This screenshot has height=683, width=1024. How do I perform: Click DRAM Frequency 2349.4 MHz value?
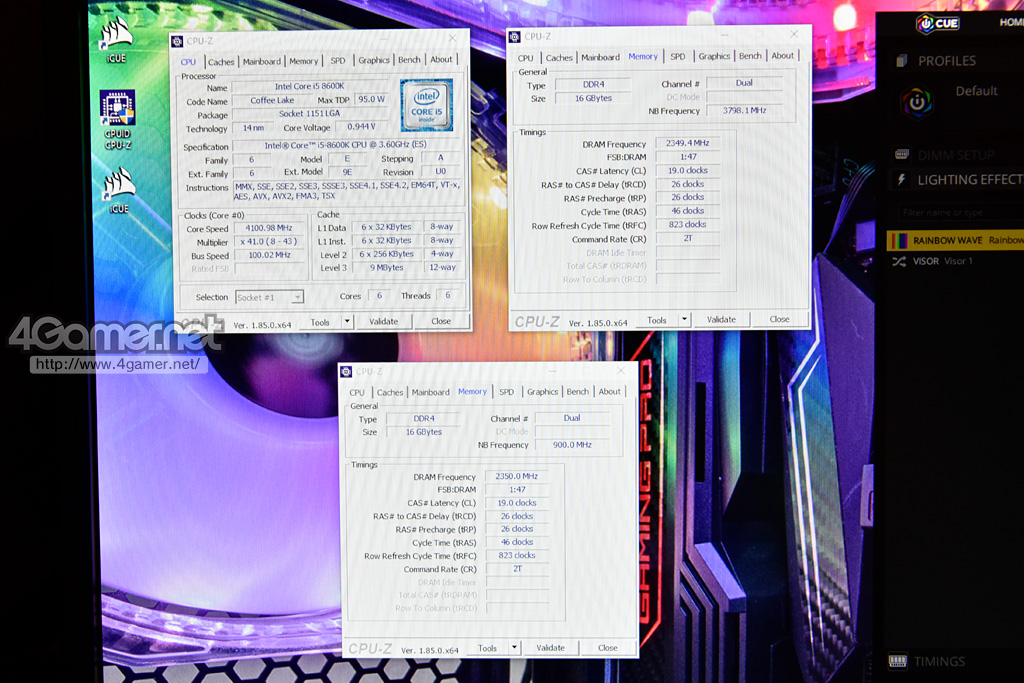(687, 143)
